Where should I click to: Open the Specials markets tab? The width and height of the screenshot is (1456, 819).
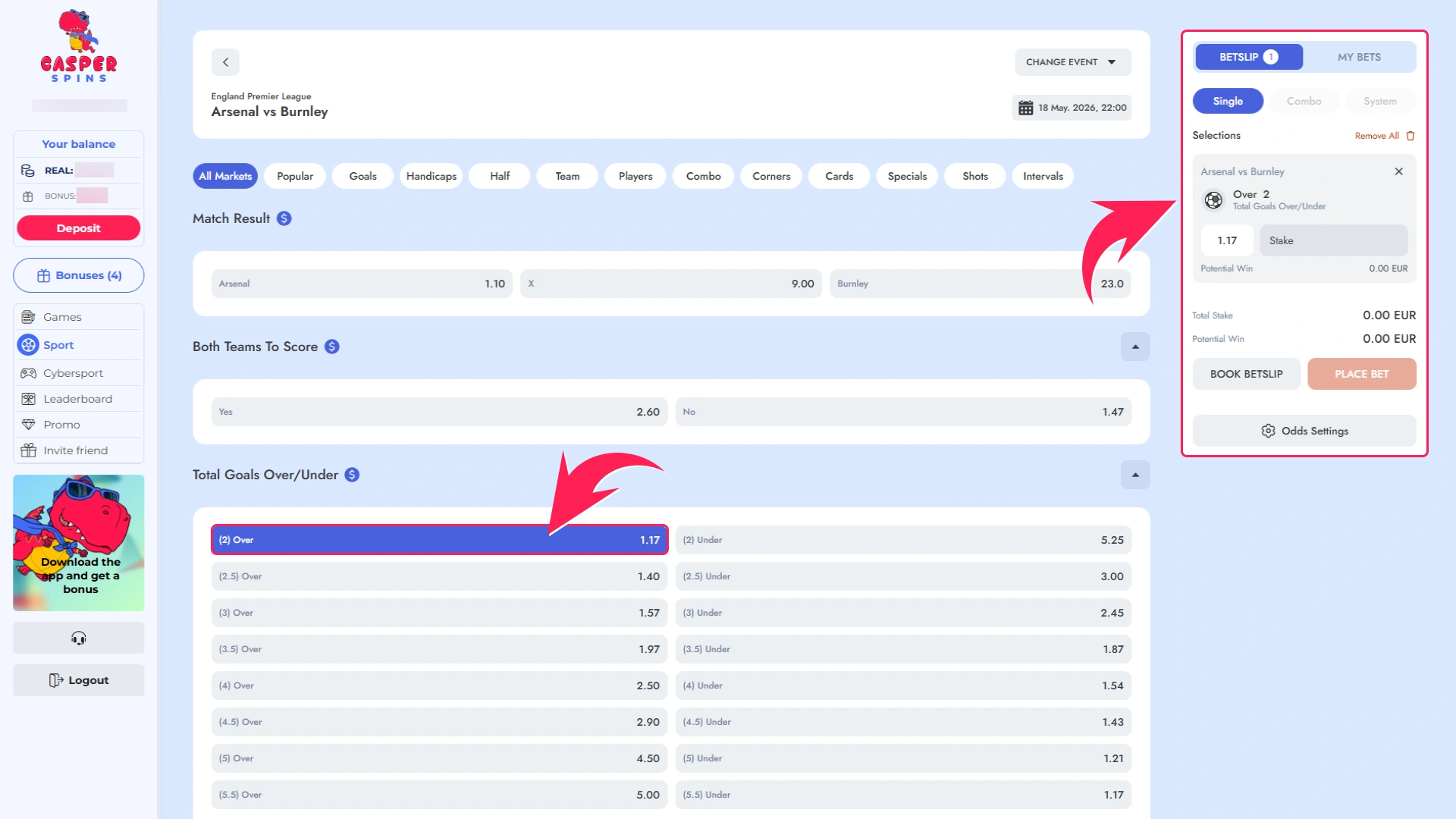pyautogui.click(x=907, y=176)
